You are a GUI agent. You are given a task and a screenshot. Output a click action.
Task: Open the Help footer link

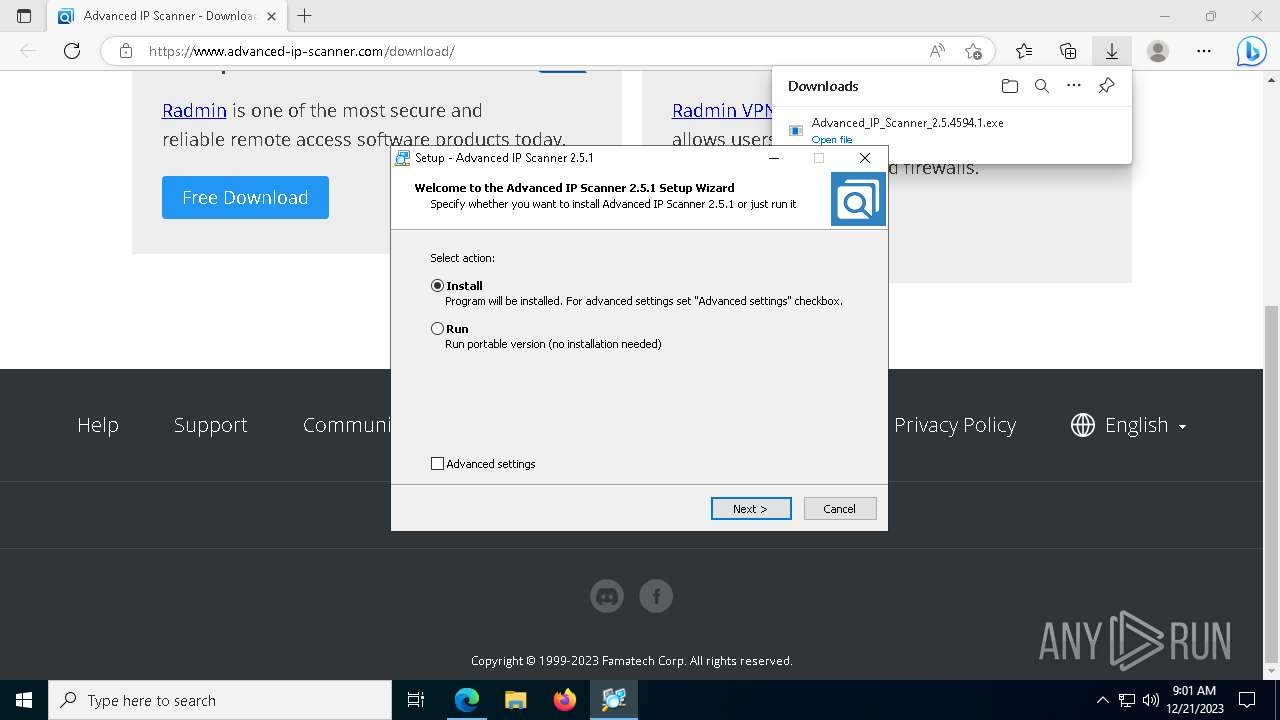point(98,425)
